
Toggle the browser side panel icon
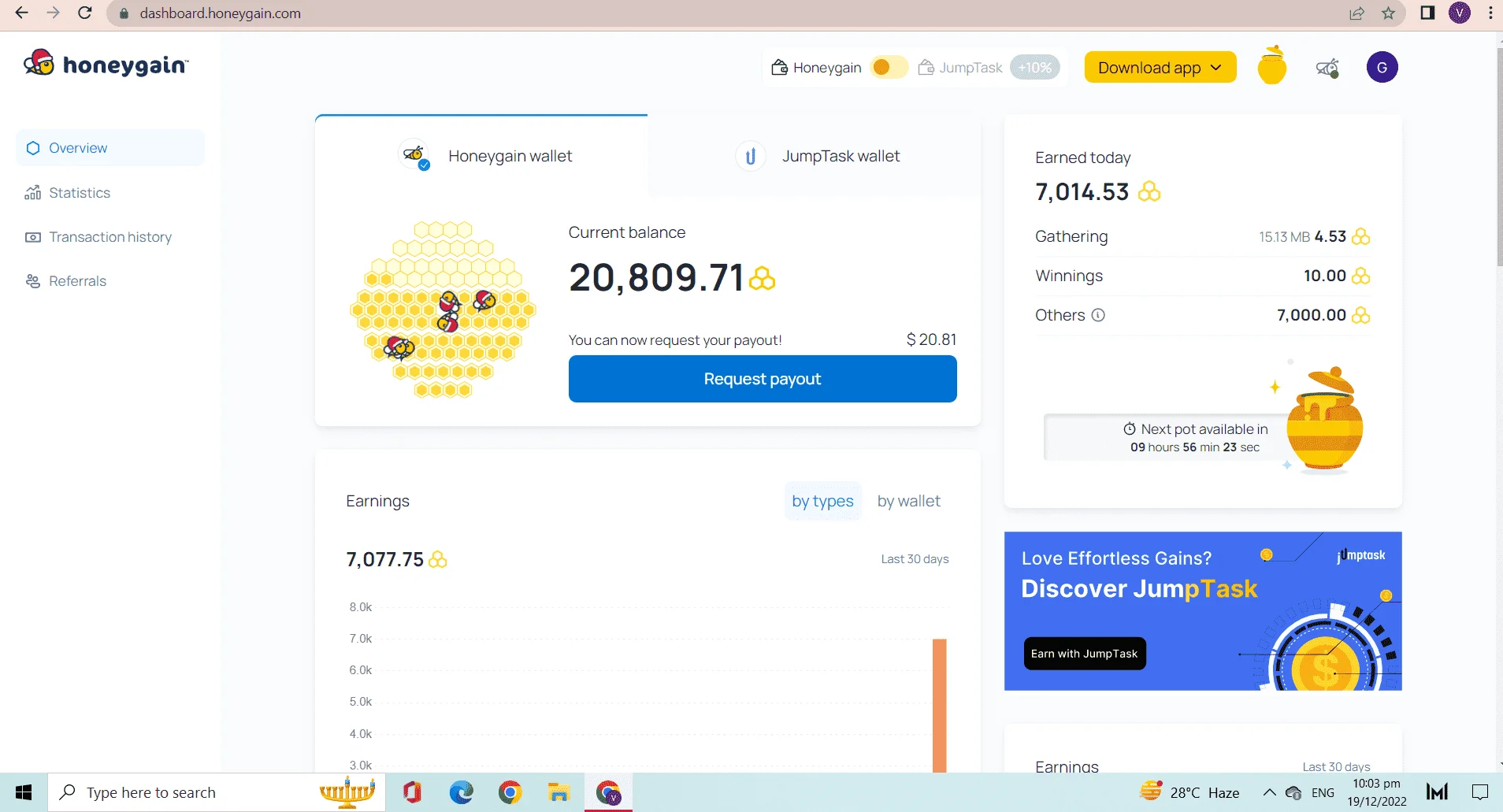point(1427,13)
